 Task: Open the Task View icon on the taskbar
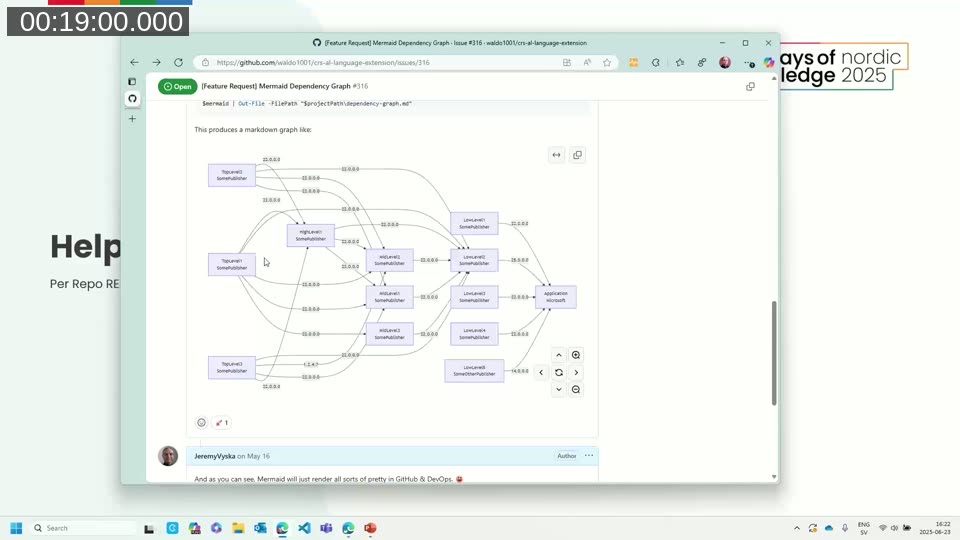149,528
